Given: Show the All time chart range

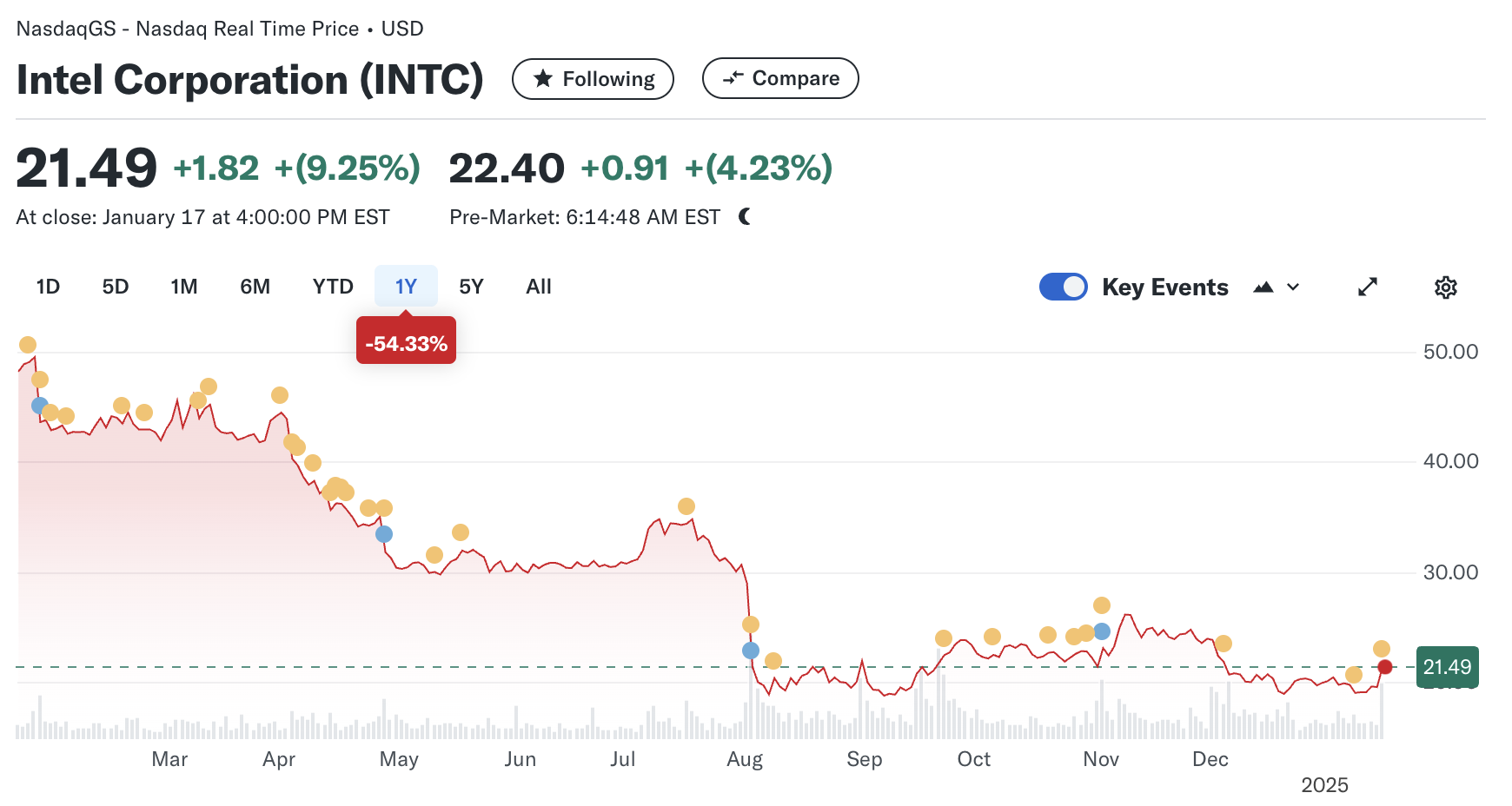Looking at the screenshot, I should tap(539, 287).
